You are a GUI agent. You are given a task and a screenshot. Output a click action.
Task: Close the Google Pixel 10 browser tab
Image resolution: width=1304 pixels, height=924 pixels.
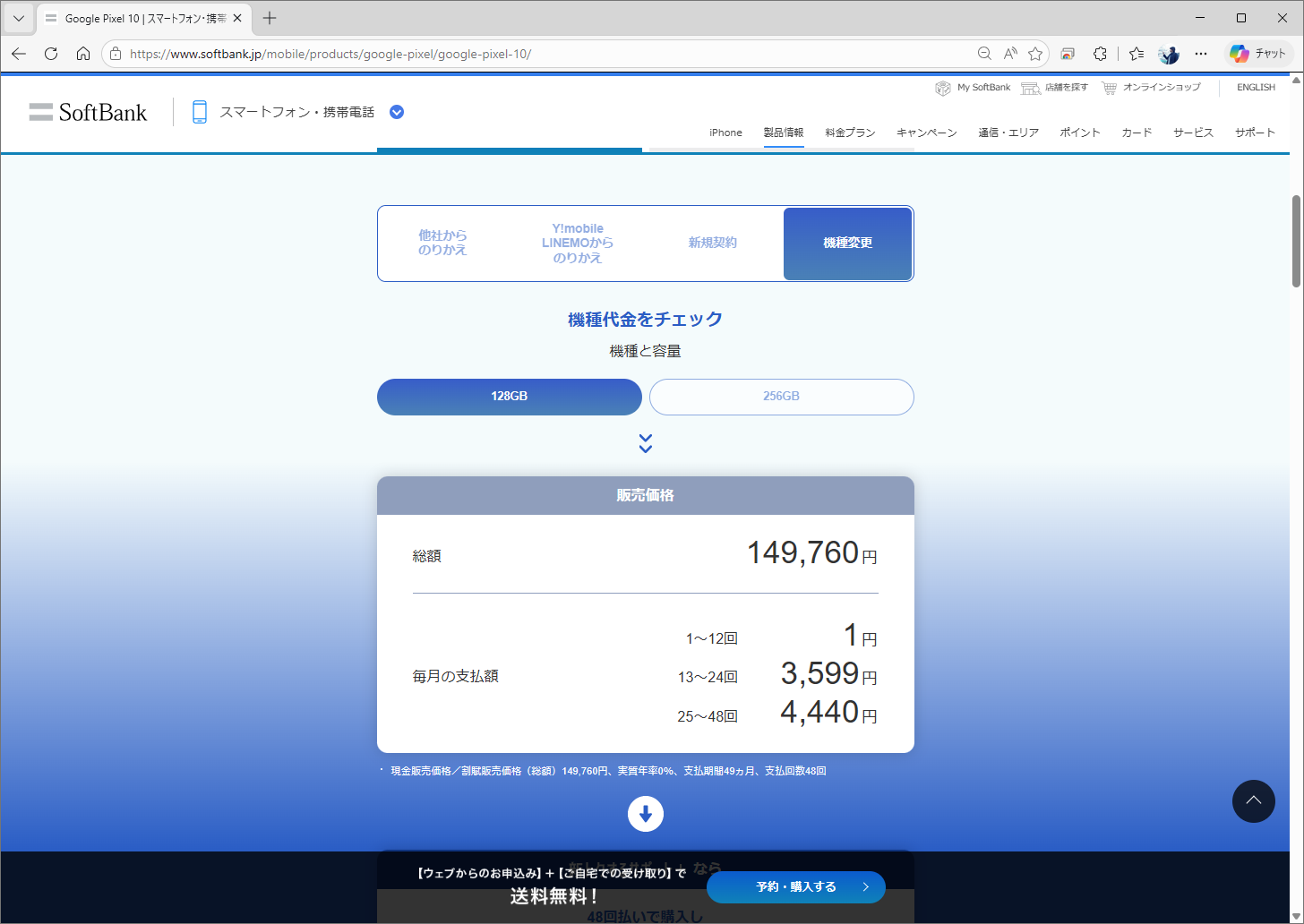point(237,18)
